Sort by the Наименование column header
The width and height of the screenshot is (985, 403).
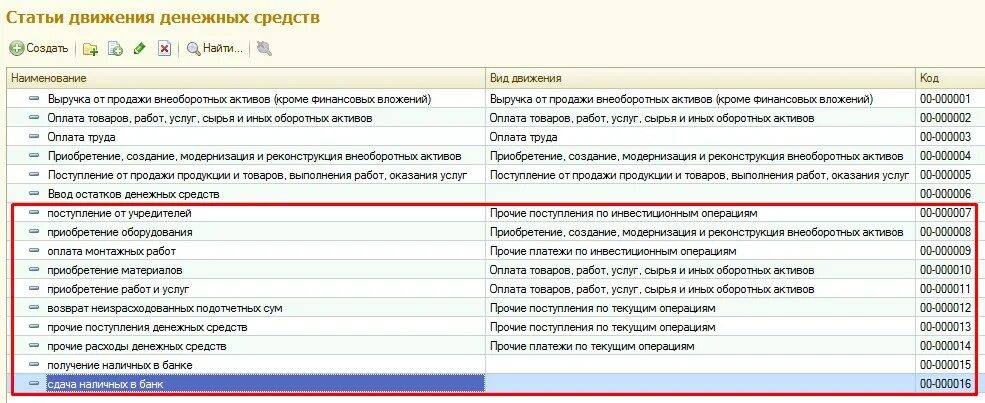click(246, 78)
